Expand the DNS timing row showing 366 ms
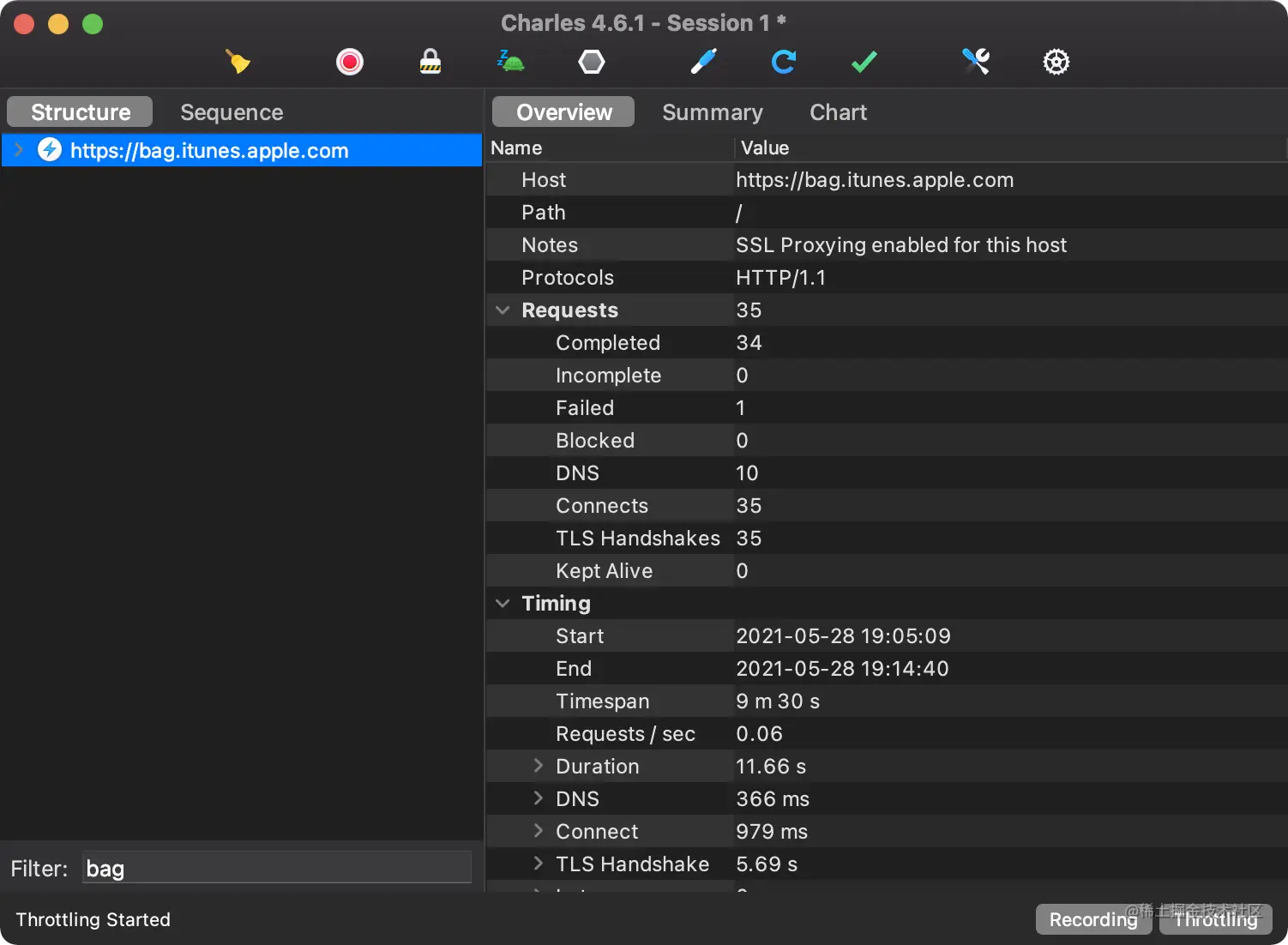The image size is (1288, 945). coord(539,798)
